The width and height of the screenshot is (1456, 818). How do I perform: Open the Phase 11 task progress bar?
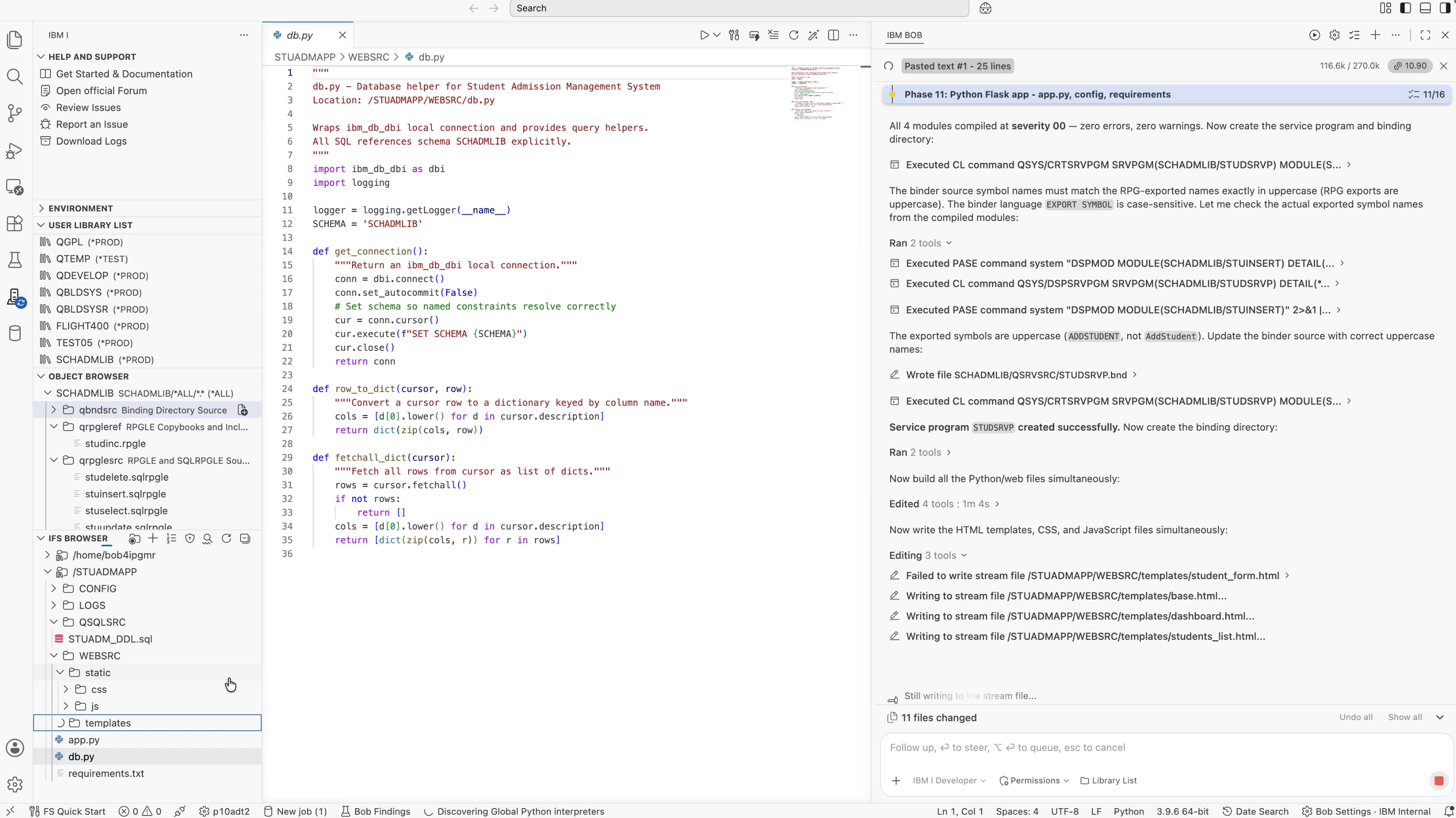1168,95
